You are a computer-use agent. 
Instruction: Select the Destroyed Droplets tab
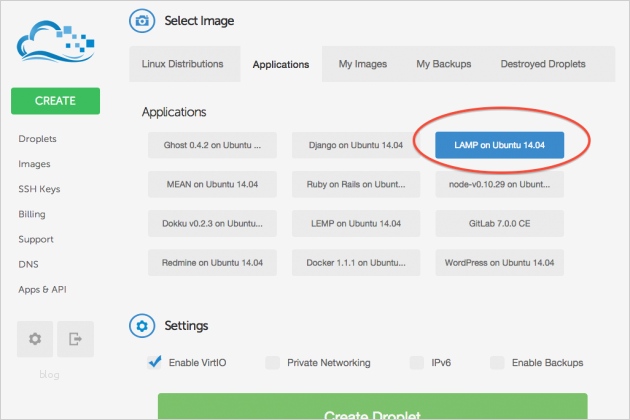(x=542, y=64)
